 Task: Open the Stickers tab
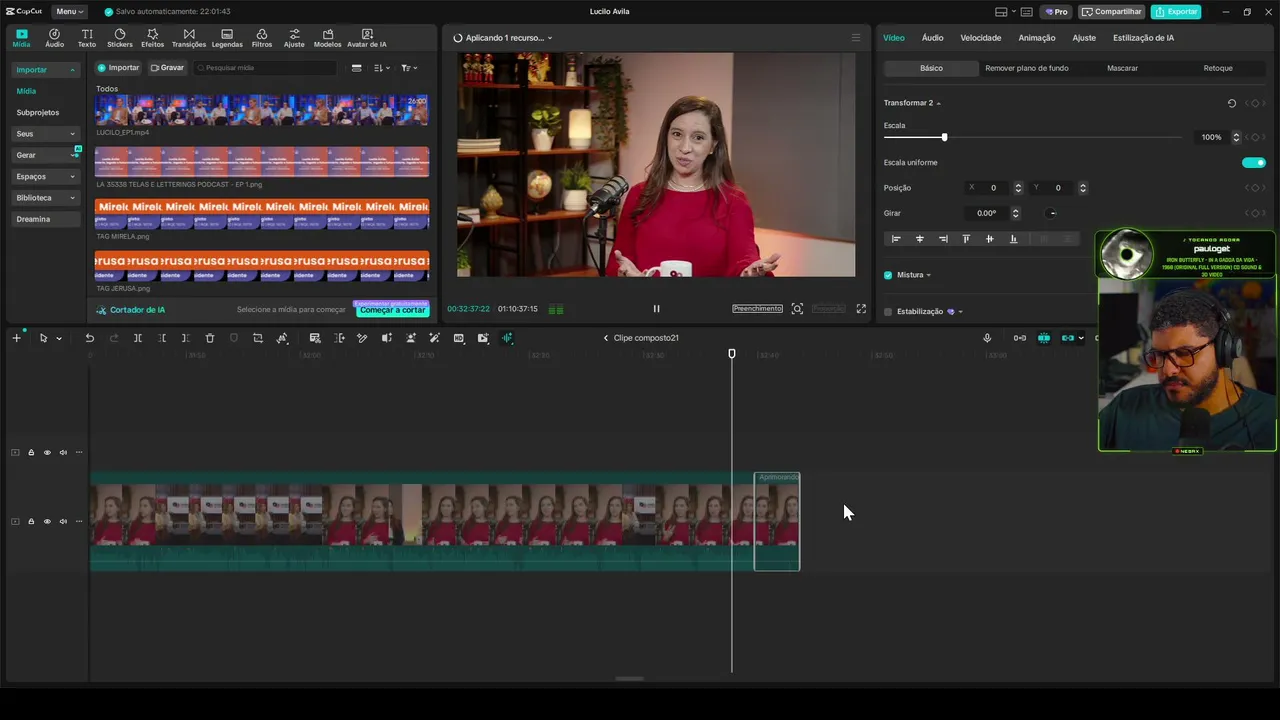120,38
